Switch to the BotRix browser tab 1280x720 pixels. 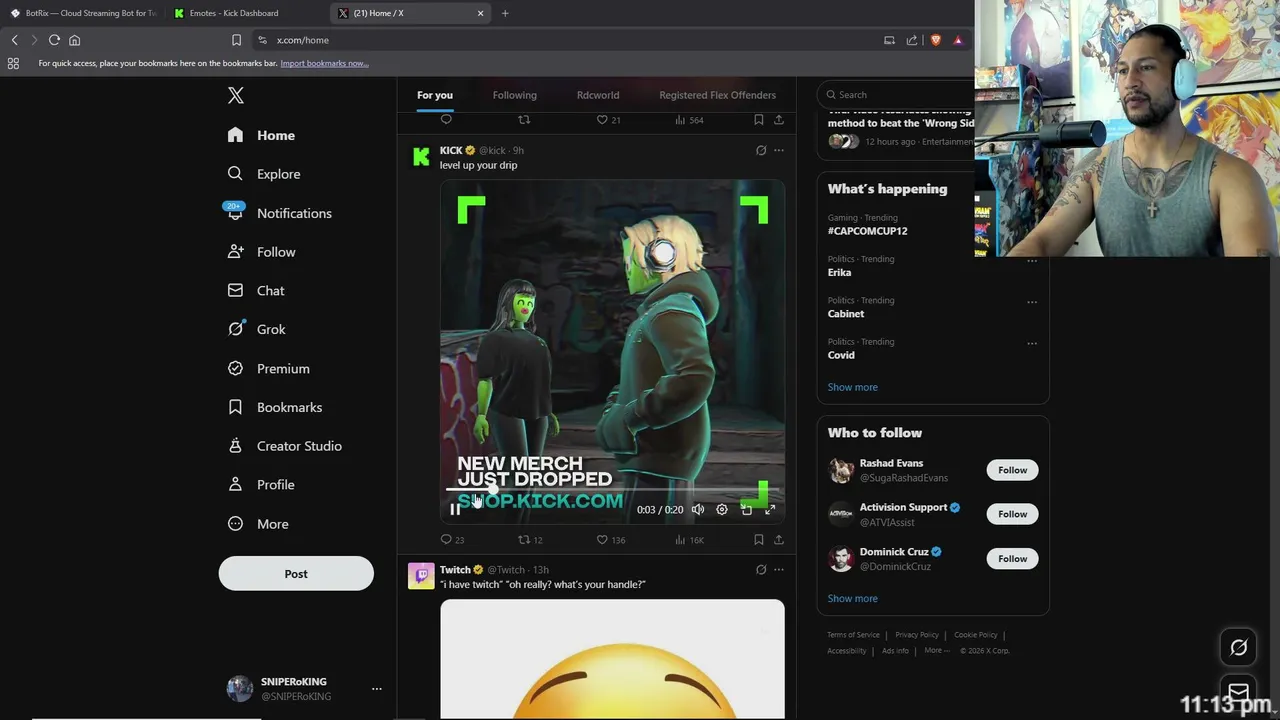(84, 13)
